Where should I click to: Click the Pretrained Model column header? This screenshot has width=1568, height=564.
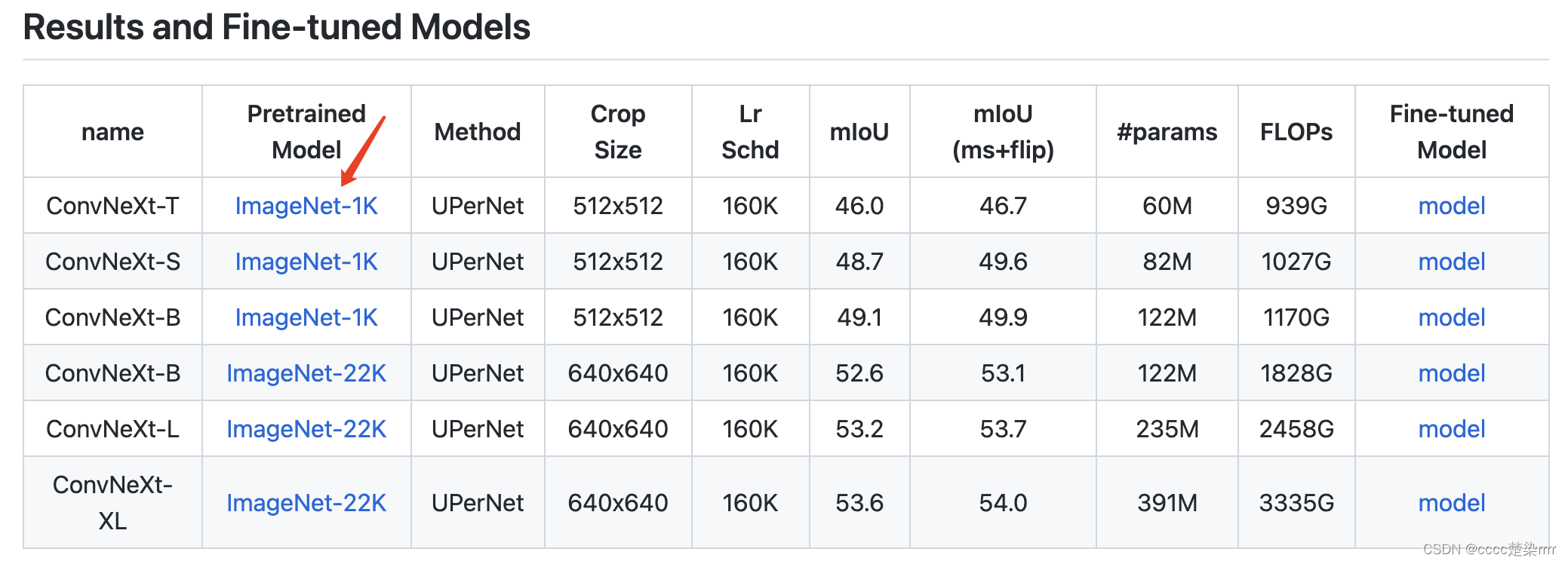pyautogui.click(x=306, y=132)
